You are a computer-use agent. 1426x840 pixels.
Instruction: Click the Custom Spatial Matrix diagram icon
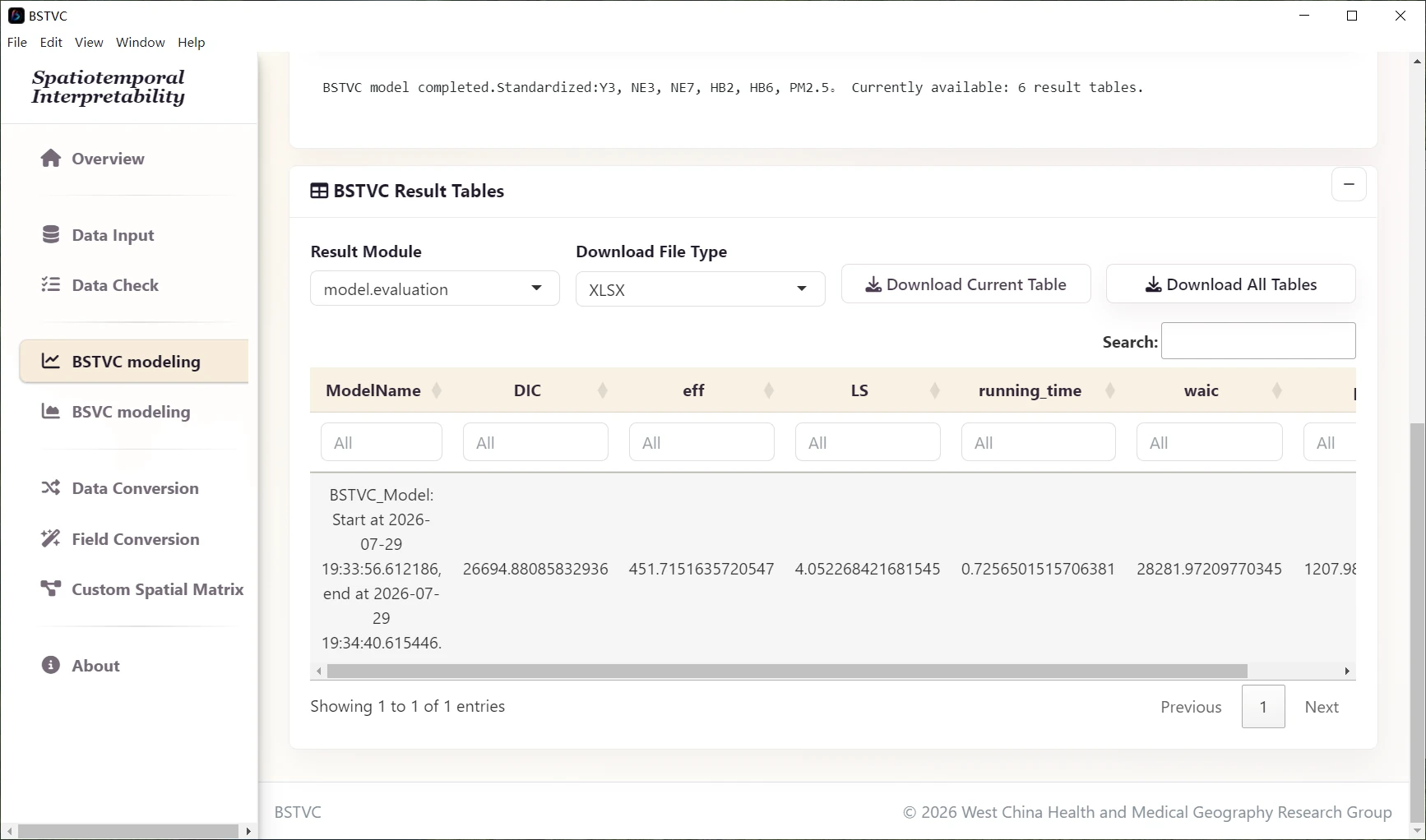tap(51, 588)
